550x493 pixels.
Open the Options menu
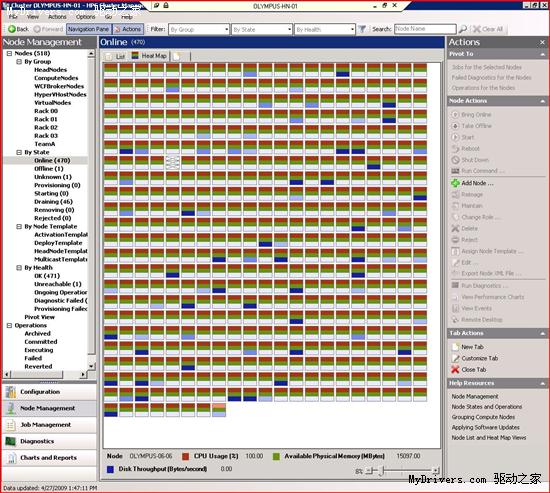(85, 17)
